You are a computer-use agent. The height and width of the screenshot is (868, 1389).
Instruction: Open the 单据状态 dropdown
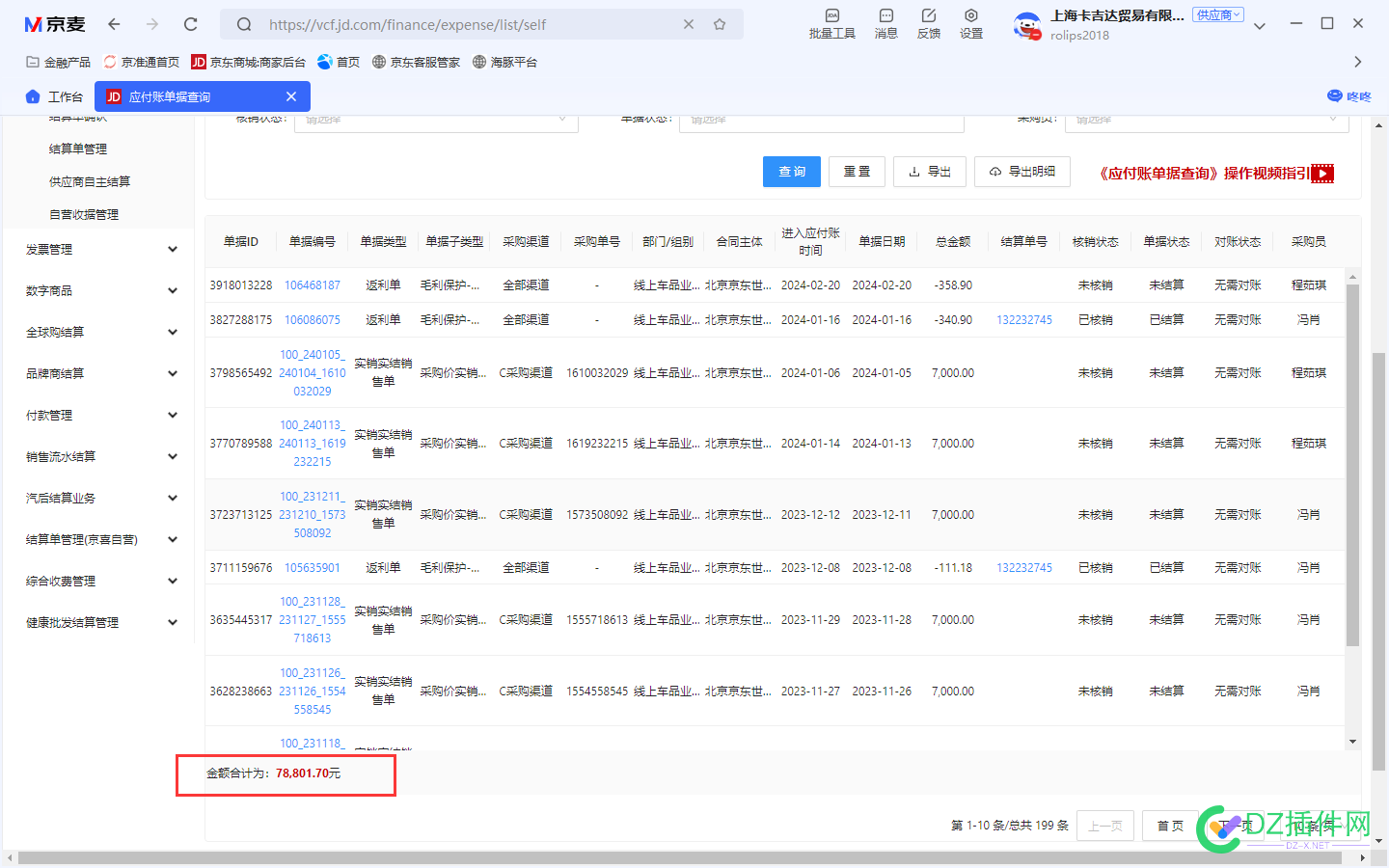[x=822, y=122]
